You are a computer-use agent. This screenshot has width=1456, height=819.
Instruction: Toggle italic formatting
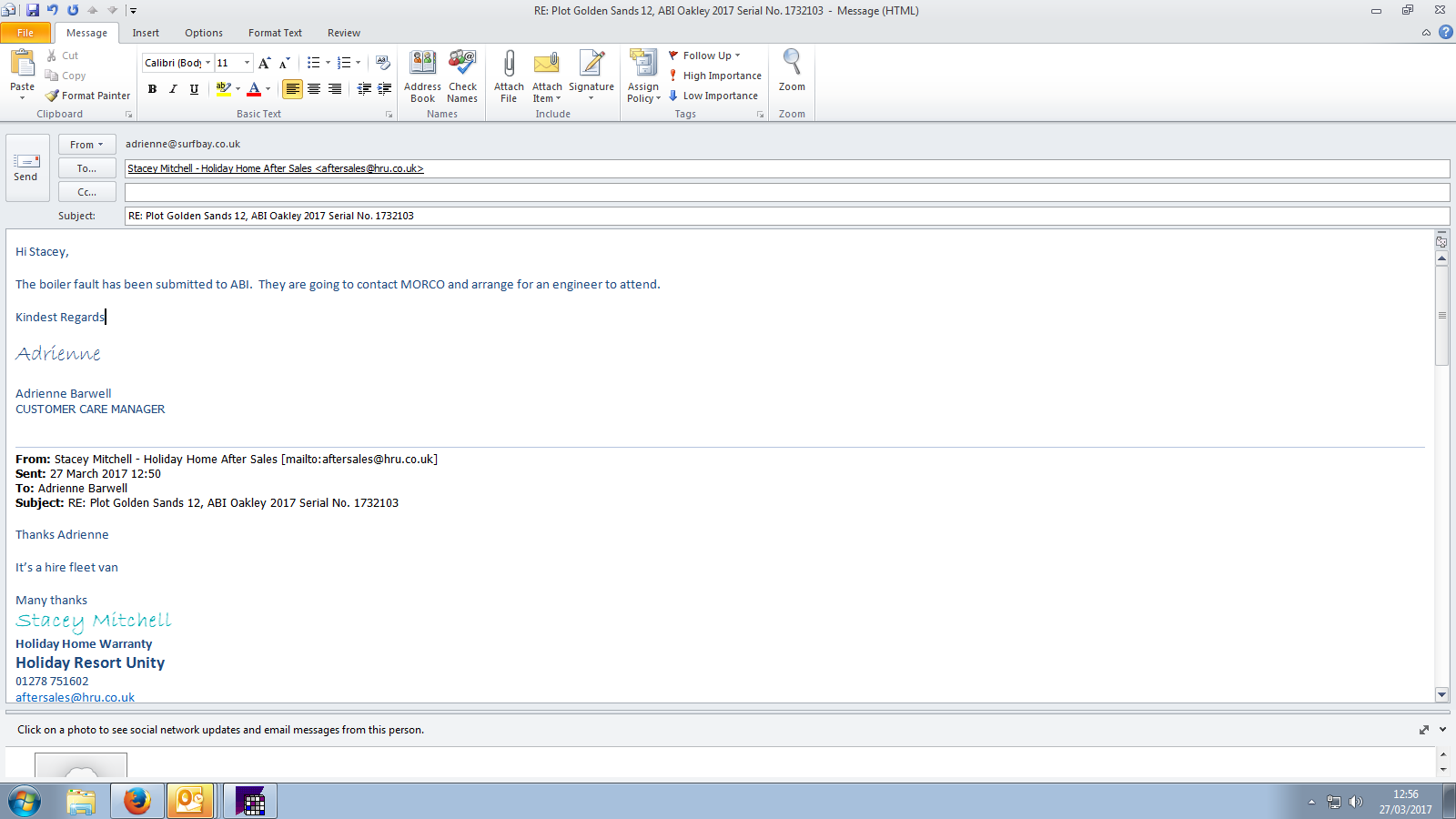tap(173, 88)
